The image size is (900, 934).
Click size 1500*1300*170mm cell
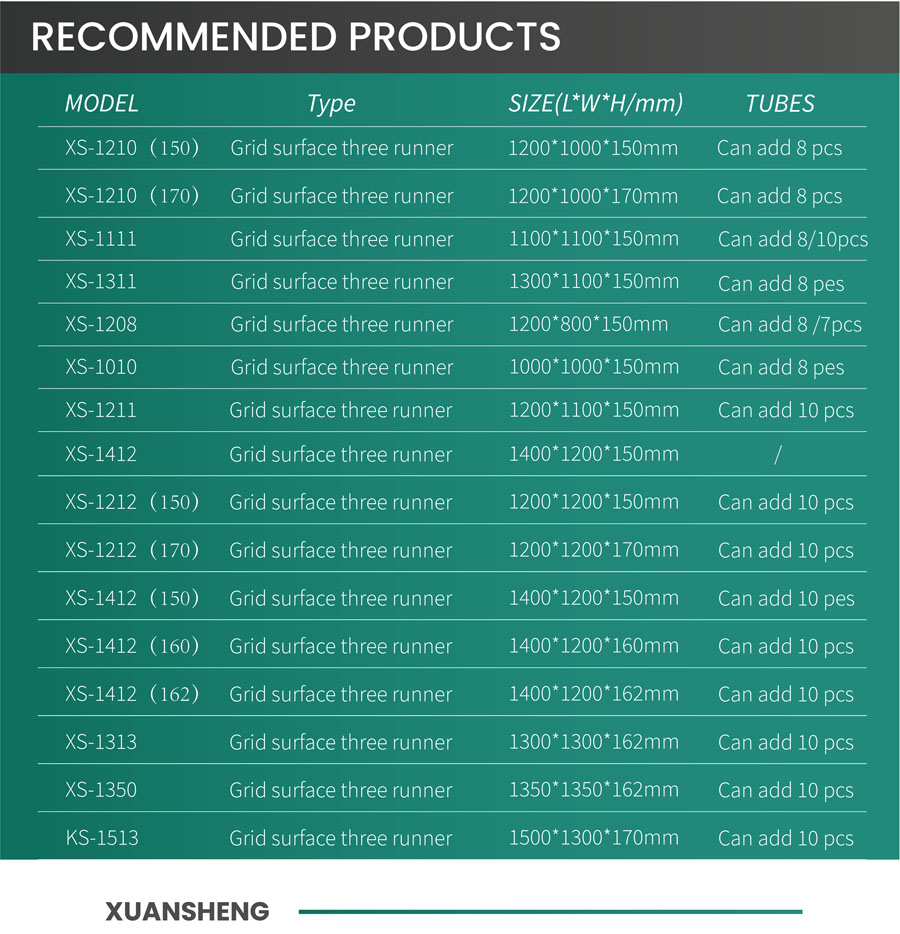pos(593,838)
